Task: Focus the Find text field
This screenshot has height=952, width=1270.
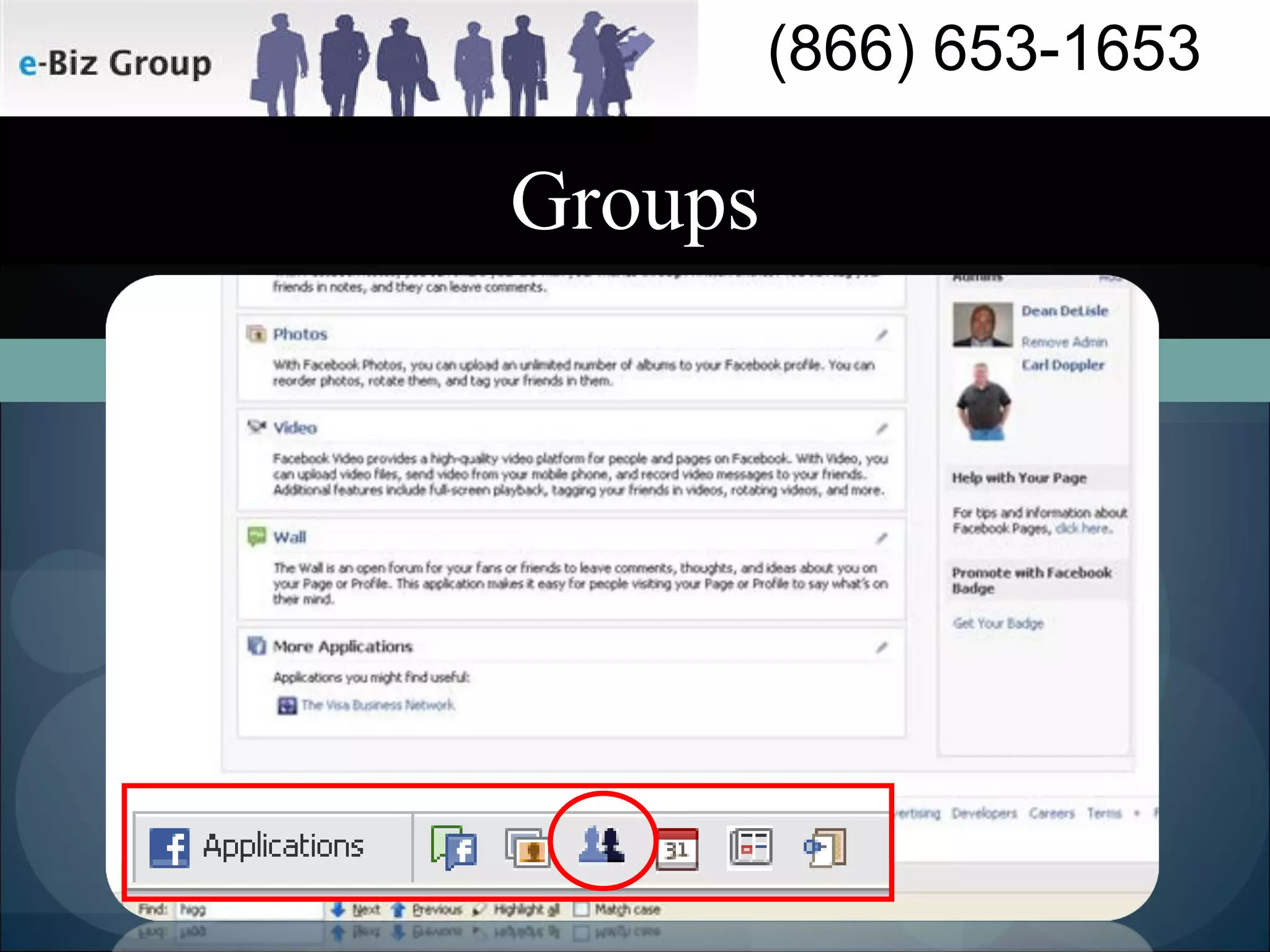Action: point(250,909)
